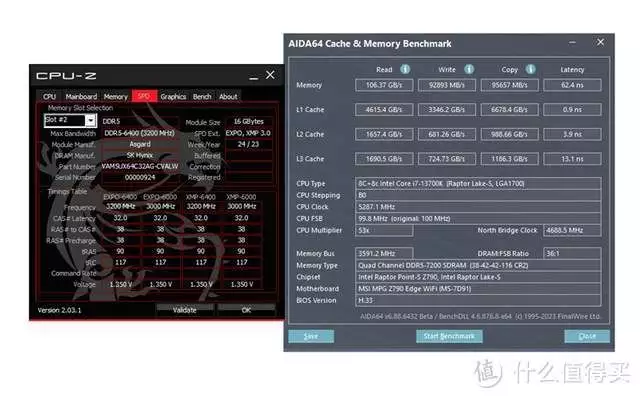Go to the About tab
The height and width of the screenshot is (398, 640).
(x=228, y=96)
